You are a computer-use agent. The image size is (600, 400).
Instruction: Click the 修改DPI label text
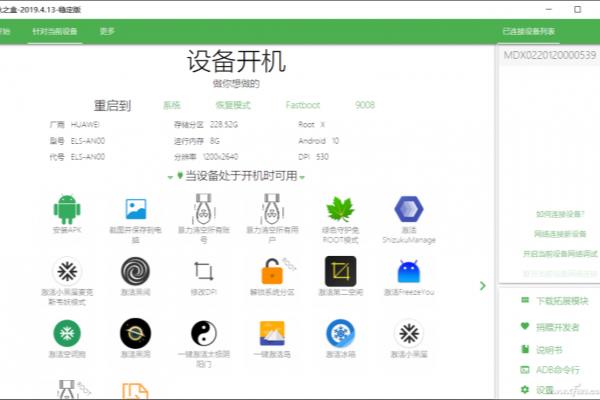click(204, 292)
